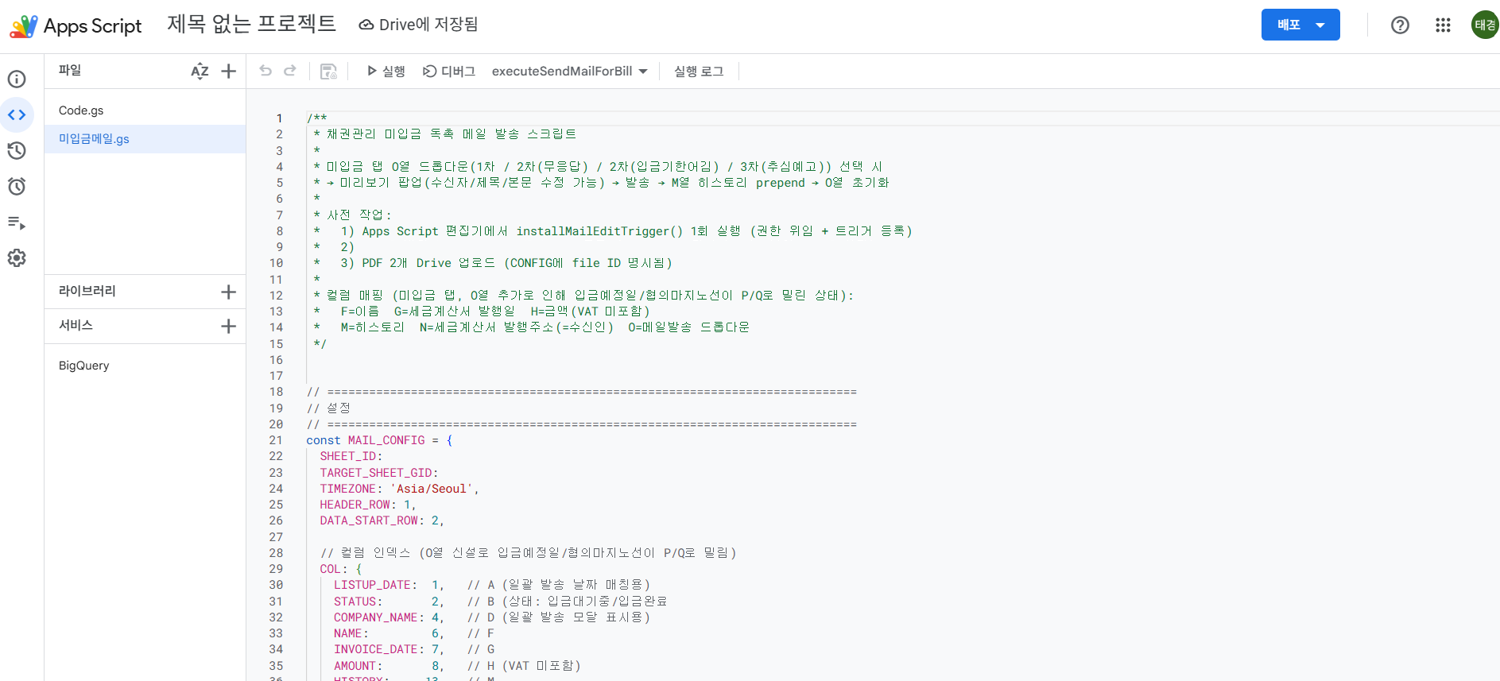Open the 실행 로그 execution log
The height and width of the screenshot is (681, 1500).
[x=699, y=71]
